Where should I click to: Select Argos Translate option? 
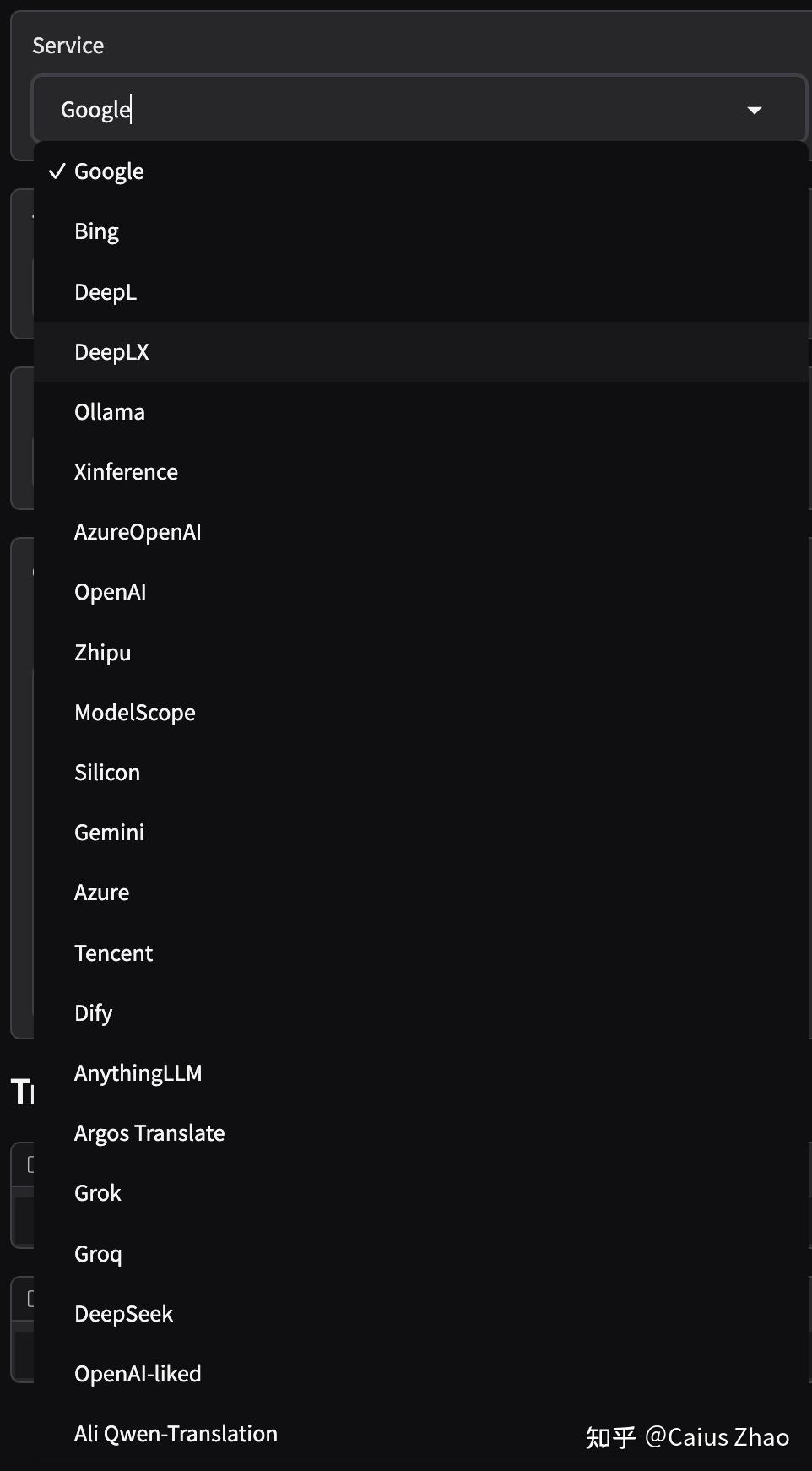coord(149,1133)
